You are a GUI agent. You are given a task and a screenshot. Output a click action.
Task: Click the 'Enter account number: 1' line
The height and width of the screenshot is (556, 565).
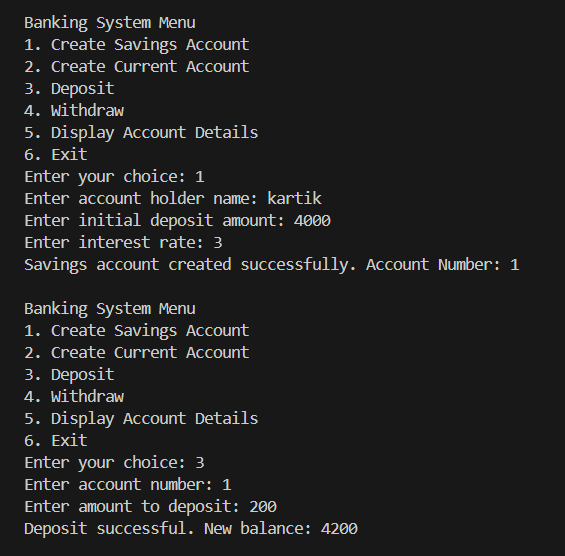pyautogui.click(x=128, y=485)
